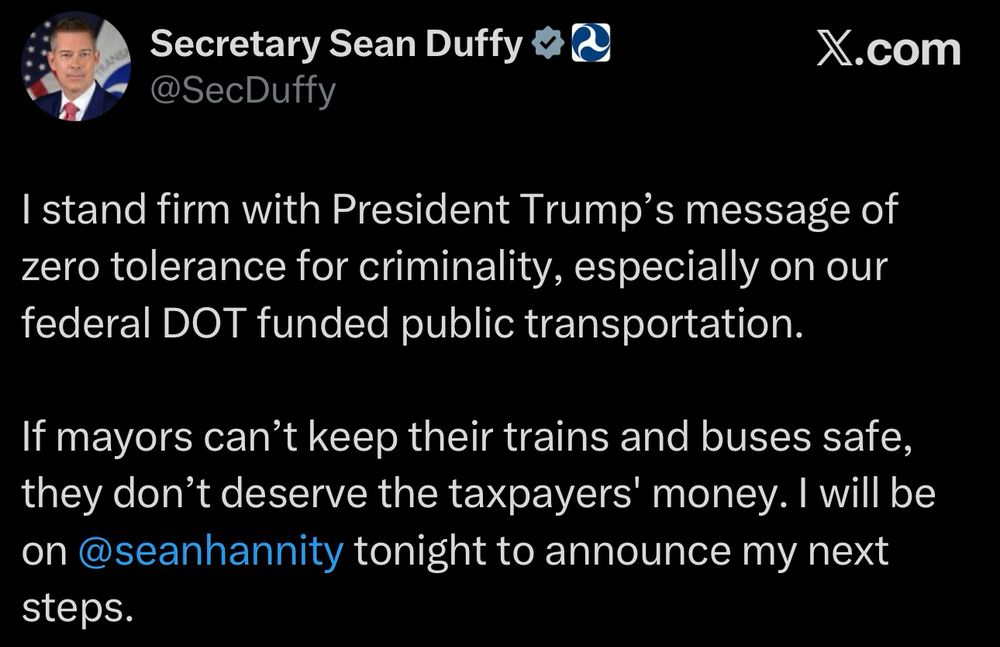
Task: Click "federal DOT funded public transportation" line
Action: [x=412, y=324]
